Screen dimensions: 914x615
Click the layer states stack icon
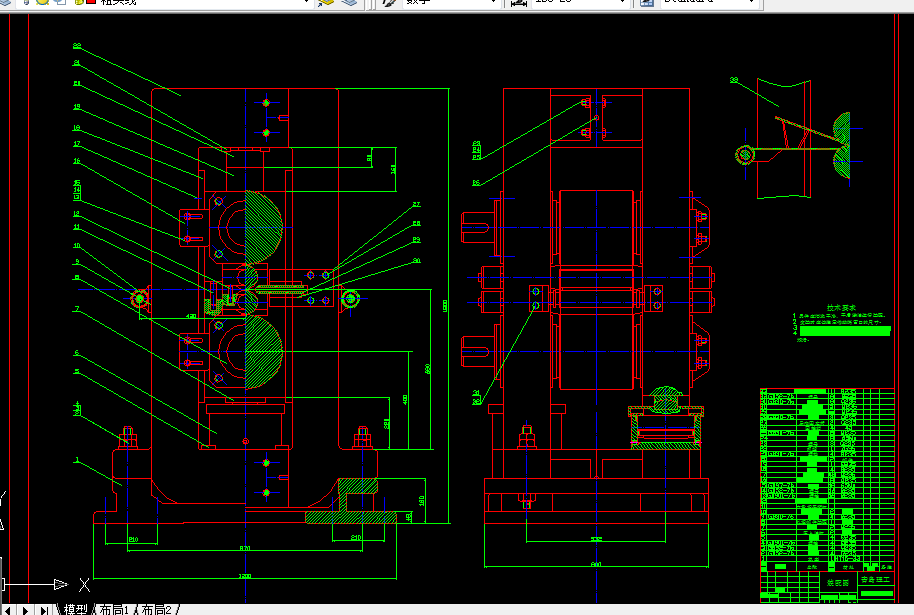349,2
